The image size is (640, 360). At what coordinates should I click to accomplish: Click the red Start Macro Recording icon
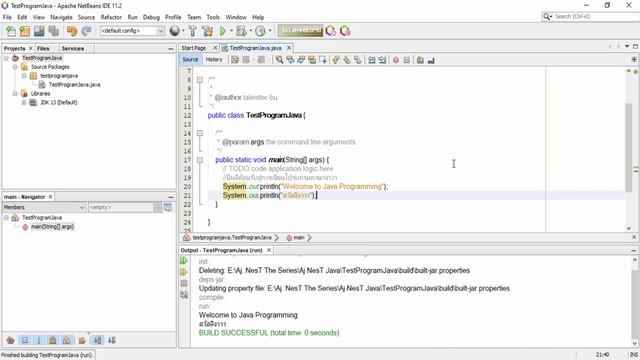point(396,60)
